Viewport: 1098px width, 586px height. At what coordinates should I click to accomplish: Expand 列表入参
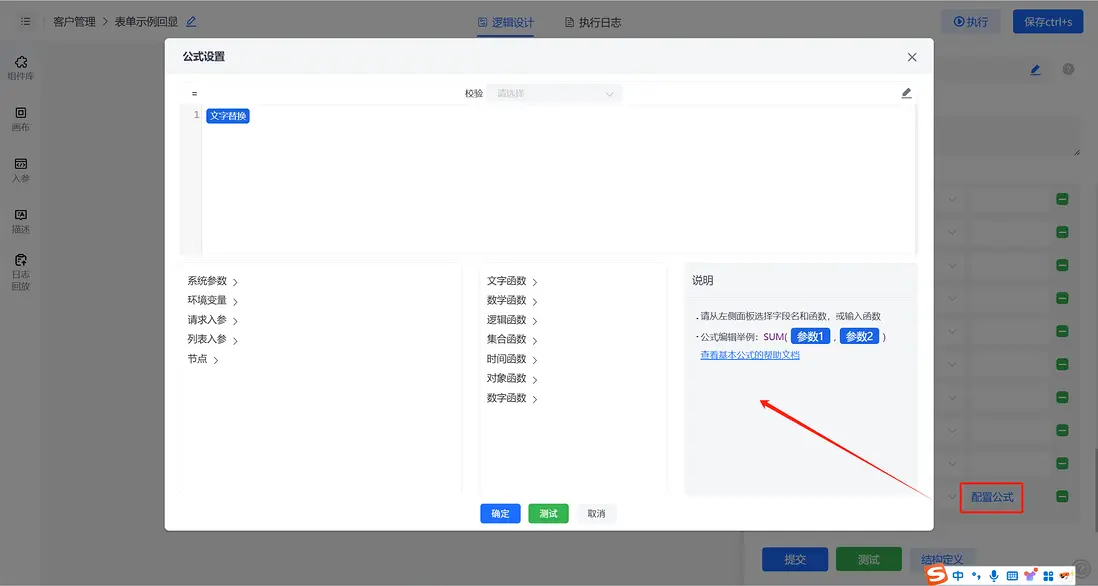[x=212, y=340]
